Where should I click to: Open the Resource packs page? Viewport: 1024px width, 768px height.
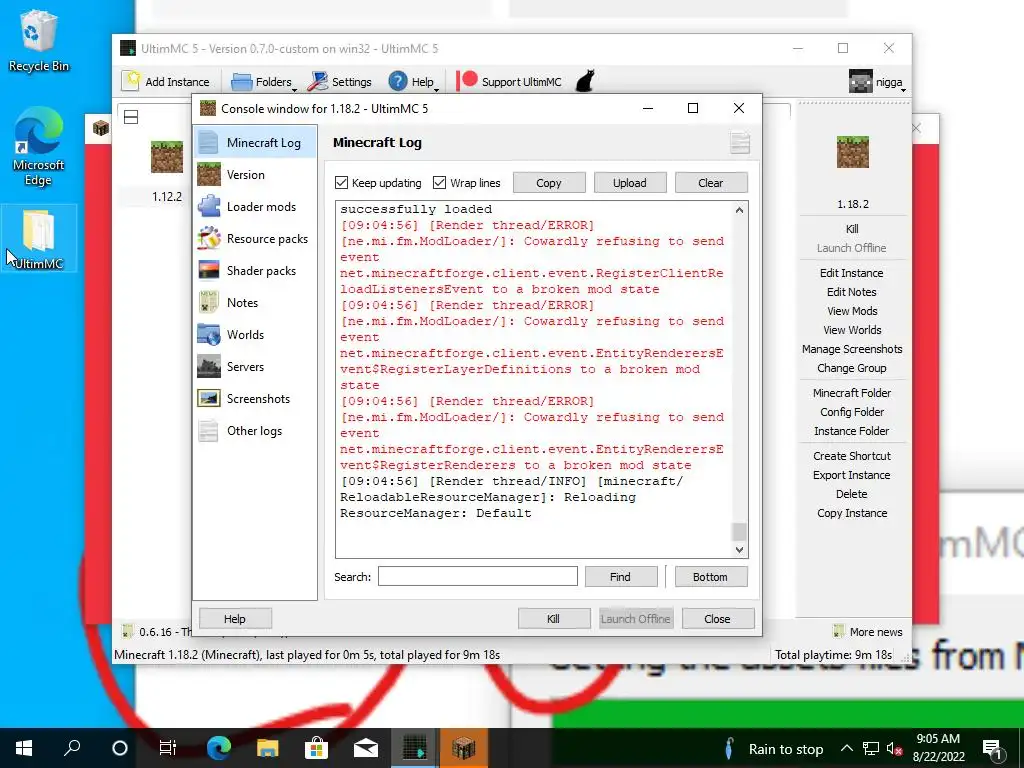point(255,238)
